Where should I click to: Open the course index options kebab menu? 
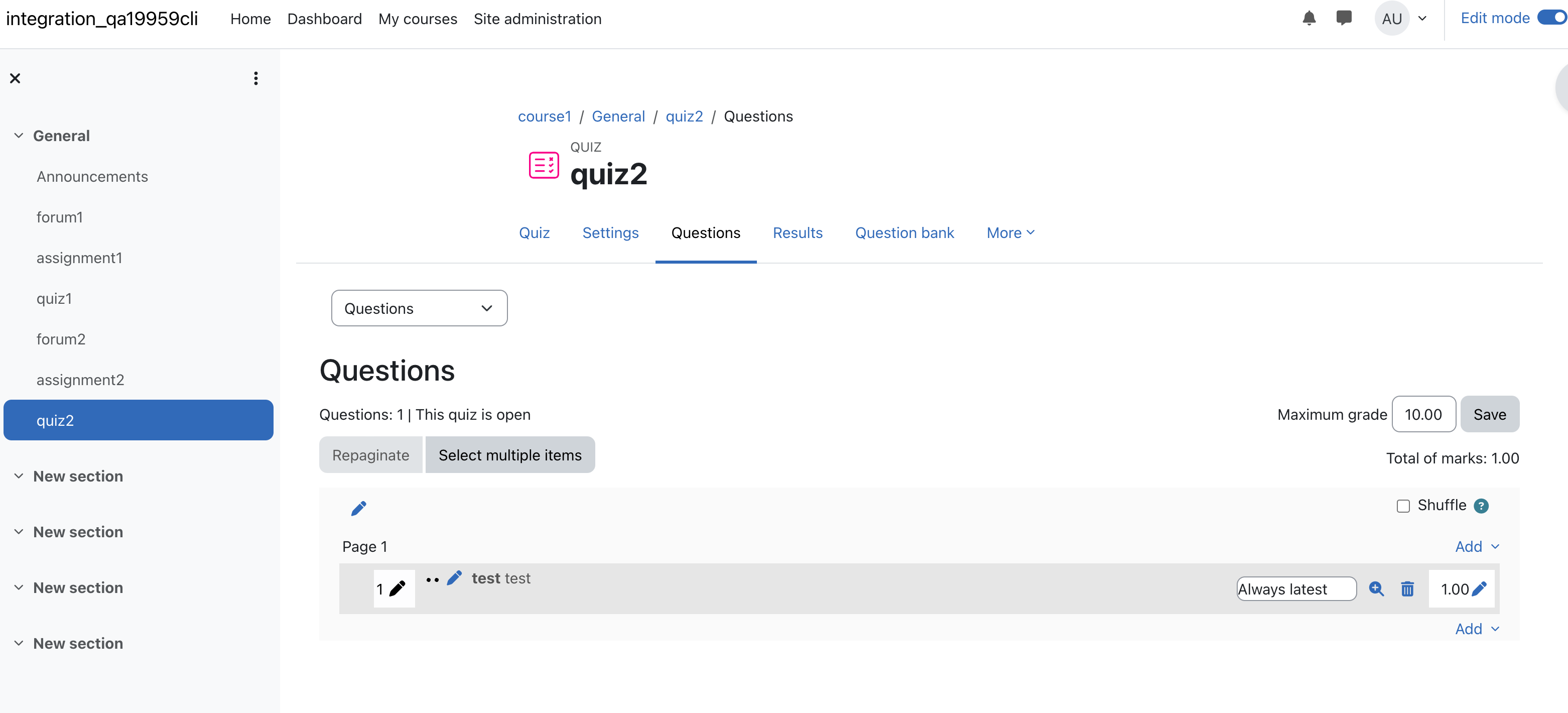[x=255, y=78]
